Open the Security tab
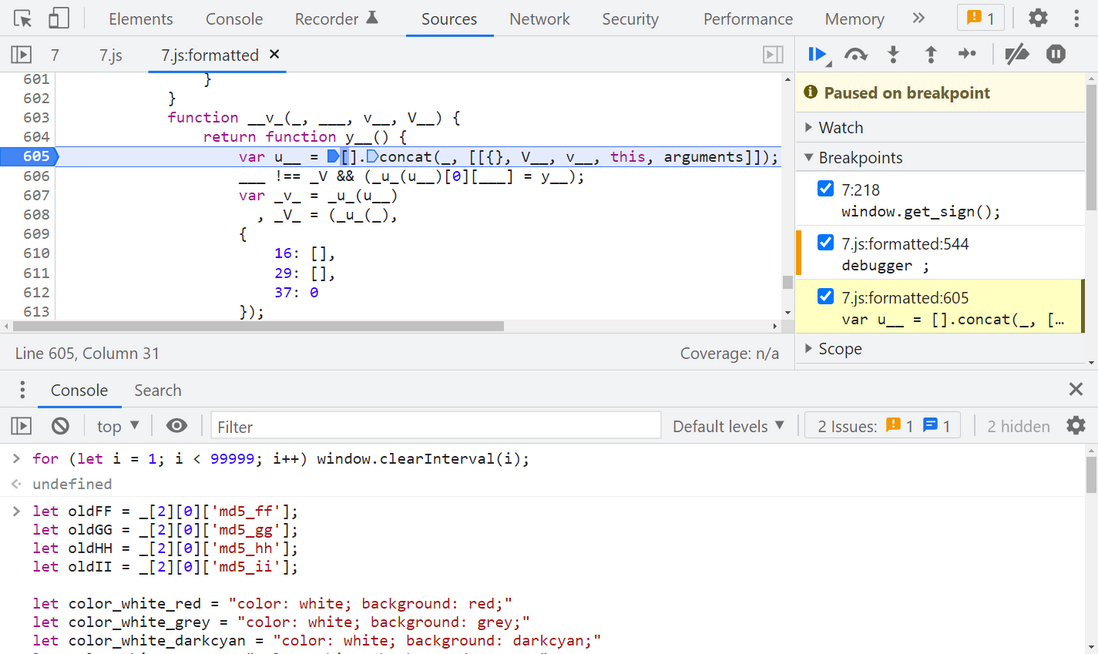The image size is (1098, 654). [x=630, y=19]
